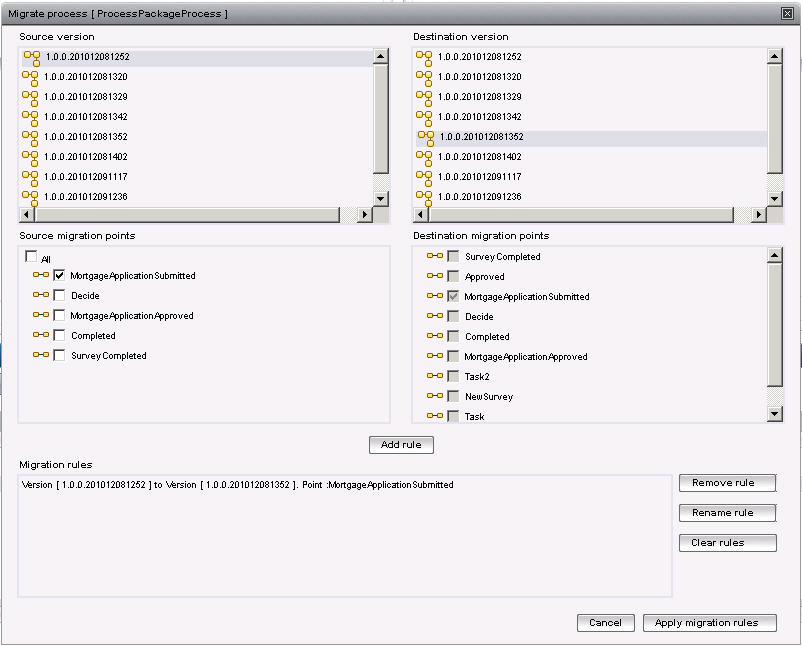Click Apply migration rules button

[709, 623]
